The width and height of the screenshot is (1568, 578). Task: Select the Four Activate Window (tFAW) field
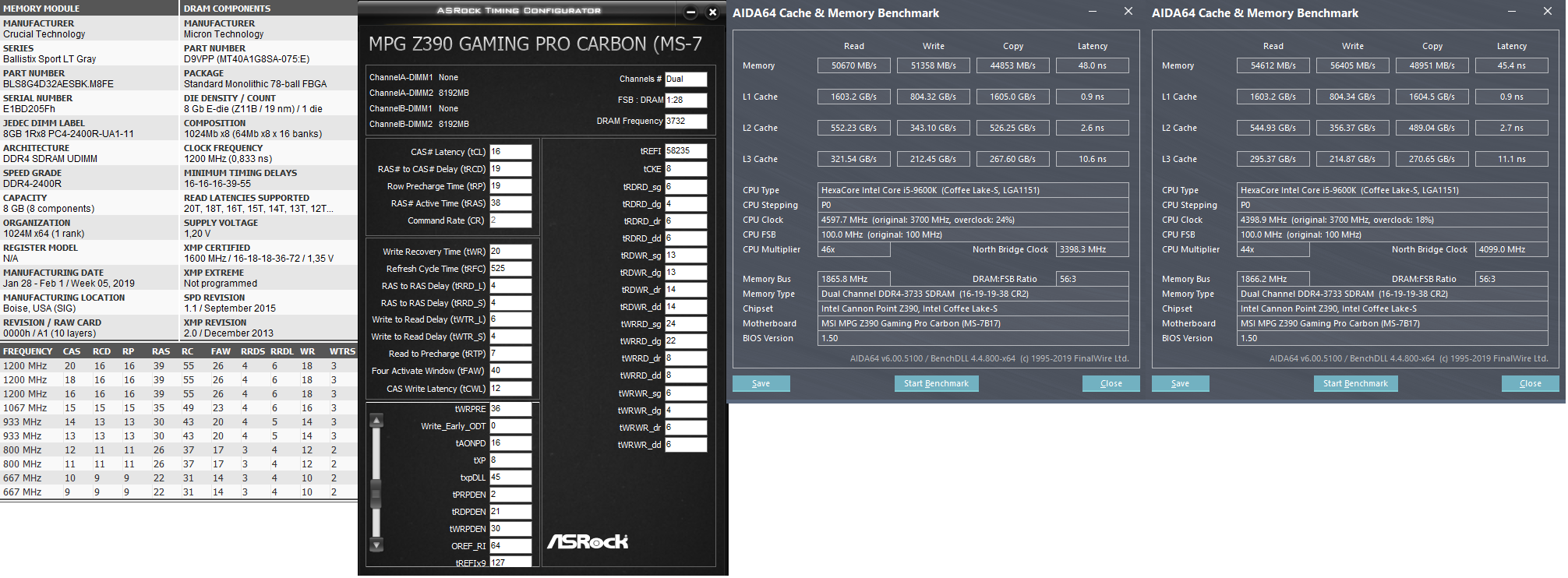tap(510, 371)
